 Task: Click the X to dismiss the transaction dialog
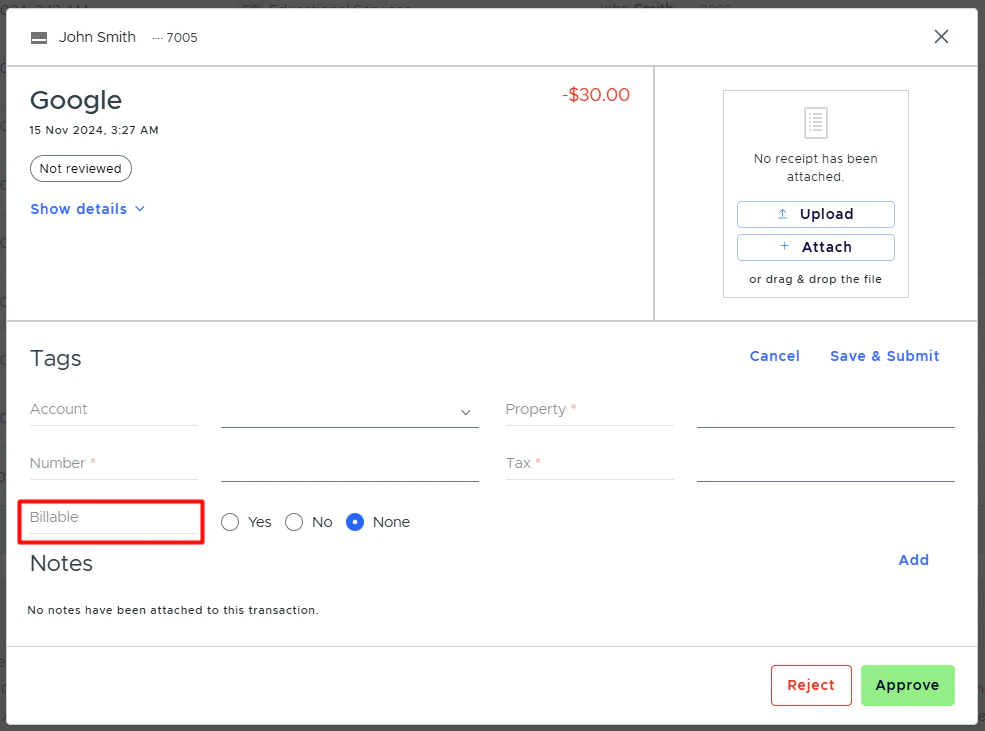tap(941, 36)
